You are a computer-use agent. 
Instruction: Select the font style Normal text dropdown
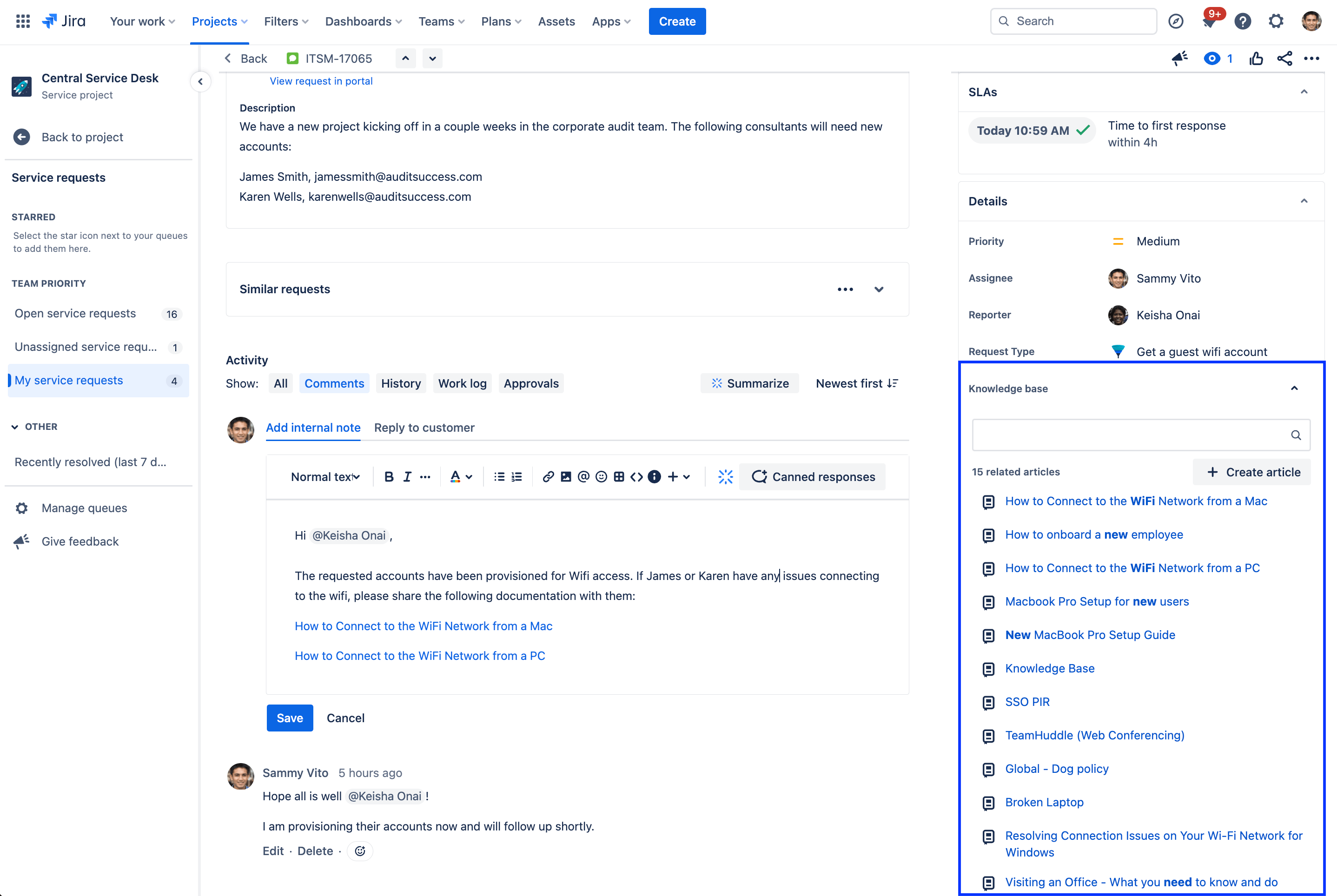pos(324,475)
